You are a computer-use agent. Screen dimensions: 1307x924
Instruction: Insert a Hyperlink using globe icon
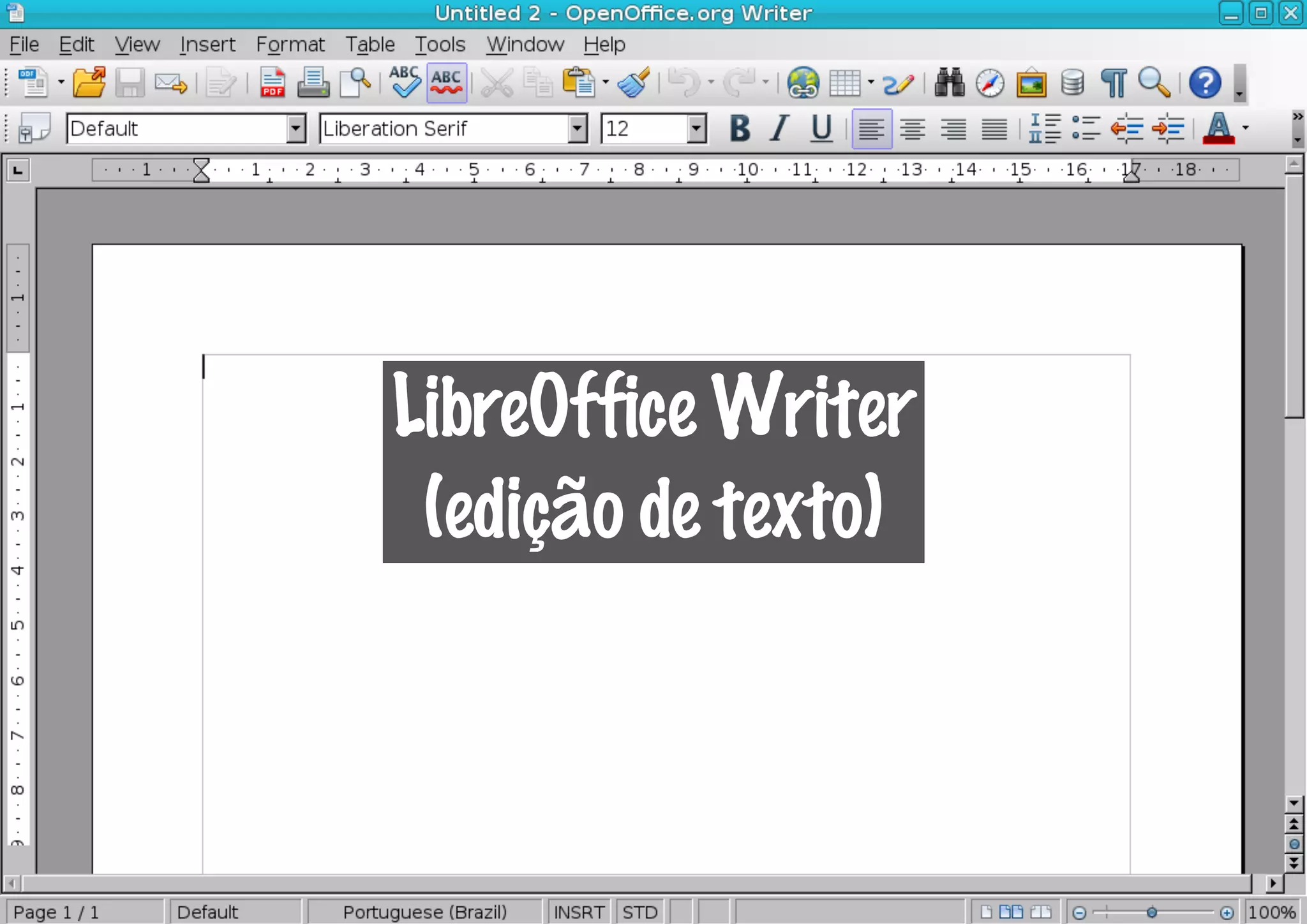[803, 82]
